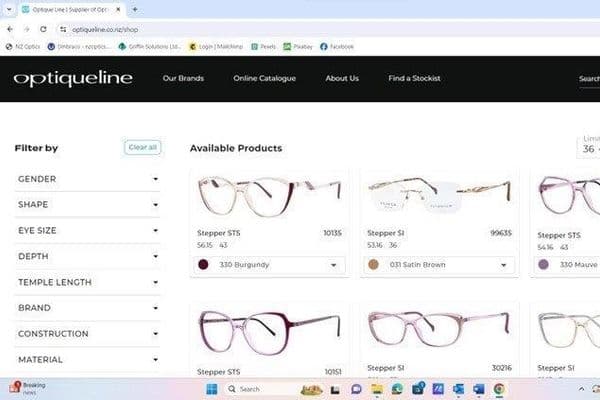Viewport: 600px width, 400px height.
Task: Open File Explorer from the taskbar
Action: point(377,389)
